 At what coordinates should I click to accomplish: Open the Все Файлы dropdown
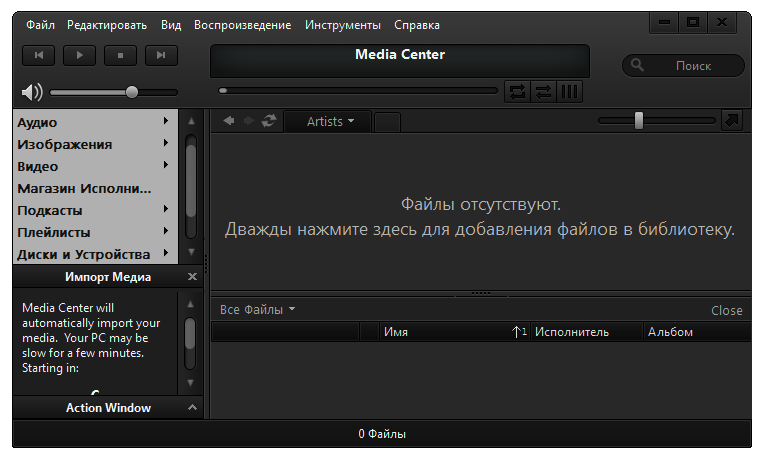pos(257,309)
